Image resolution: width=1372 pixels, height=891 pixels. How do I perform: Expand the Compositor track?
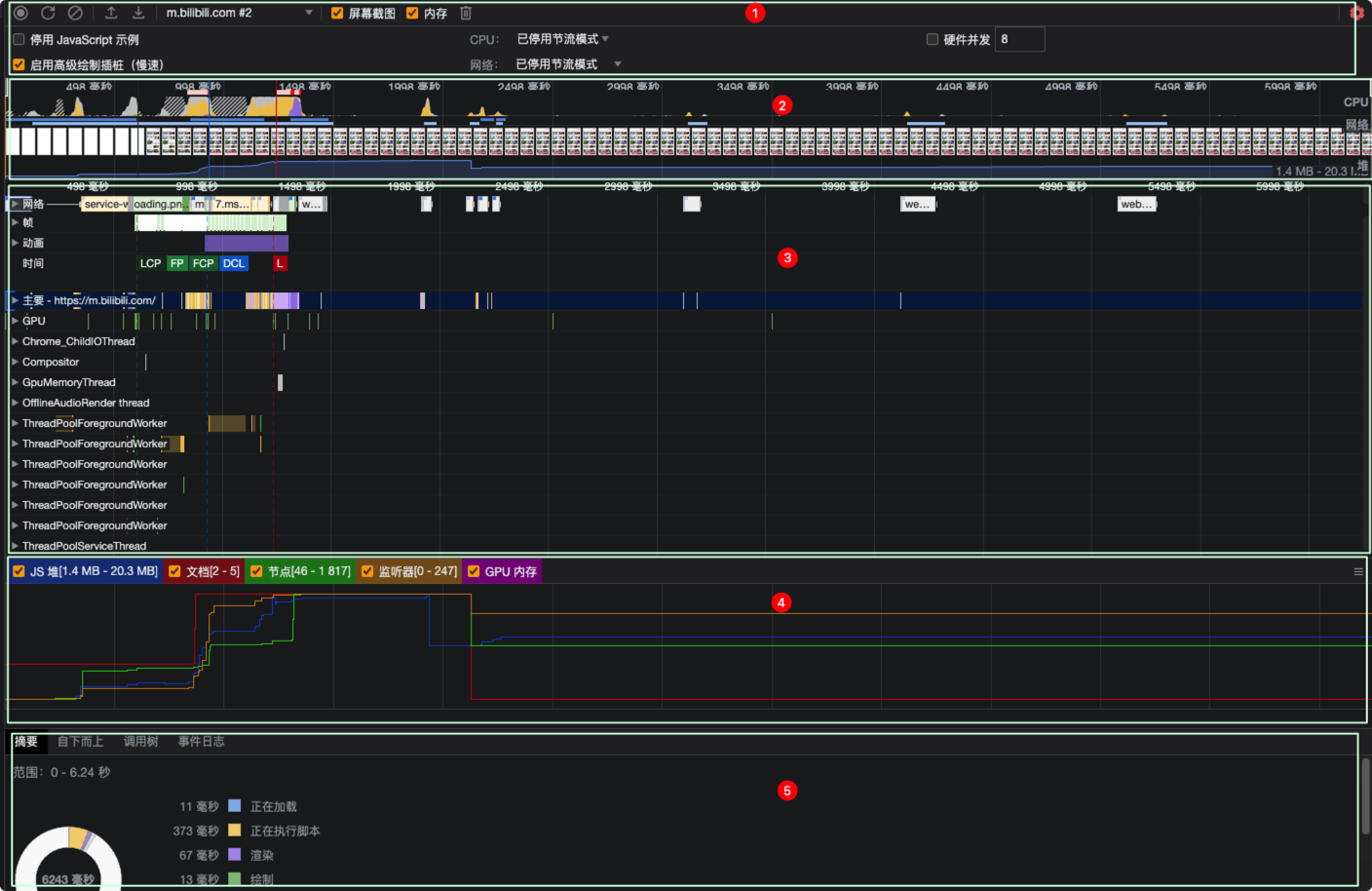click(x=15, y=362)
